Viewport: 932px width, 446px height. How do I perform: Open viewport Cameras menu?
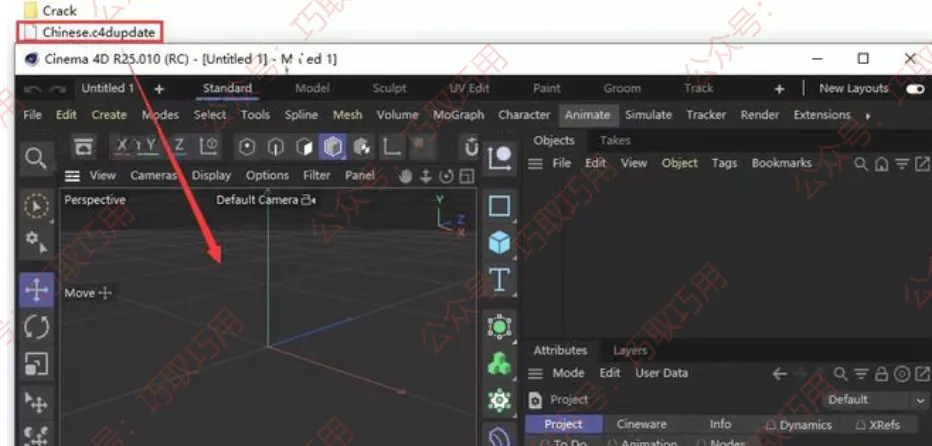pyautogui.click(x=153, y=176)
